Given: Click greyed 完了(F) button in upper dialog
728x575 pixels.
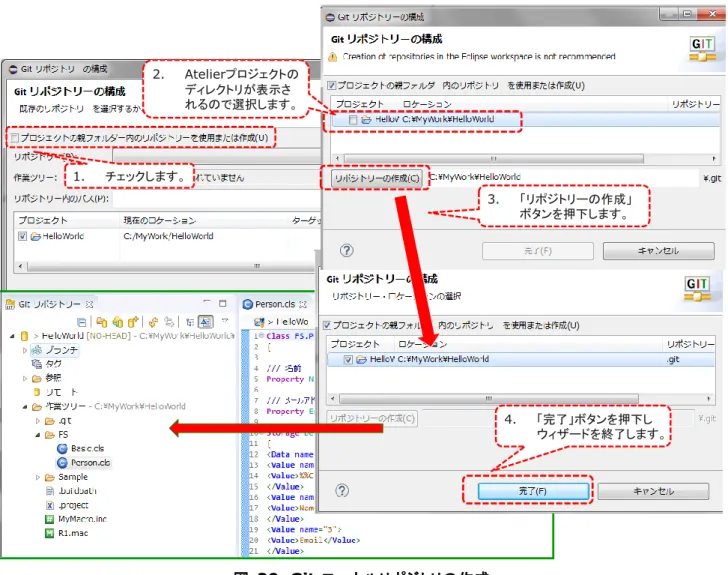Looking at the screenshot, I should coord(538,251).
